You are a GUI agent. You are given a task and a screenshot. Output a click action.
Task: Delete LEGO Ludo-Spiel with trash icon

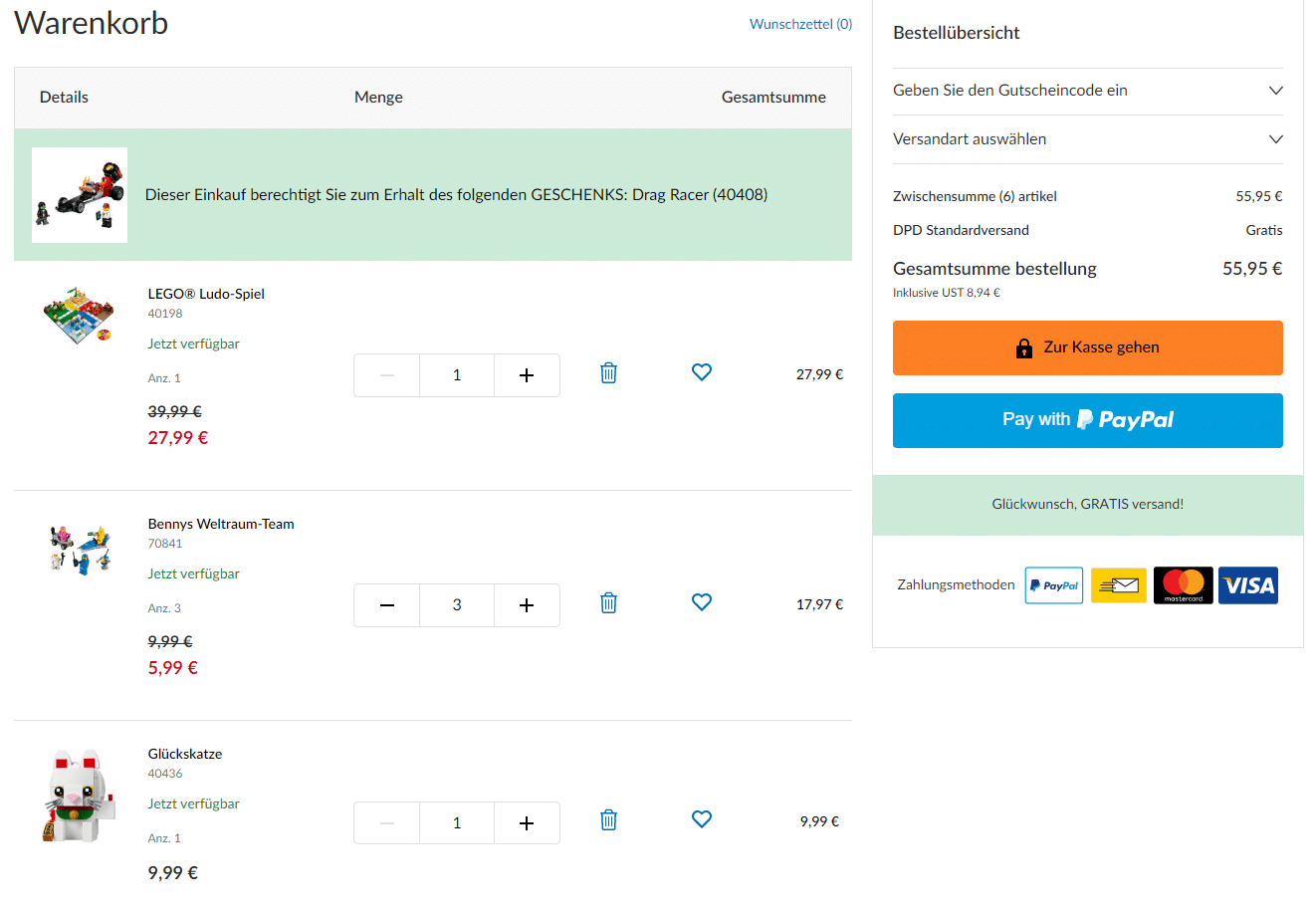[x=609, y=373]
